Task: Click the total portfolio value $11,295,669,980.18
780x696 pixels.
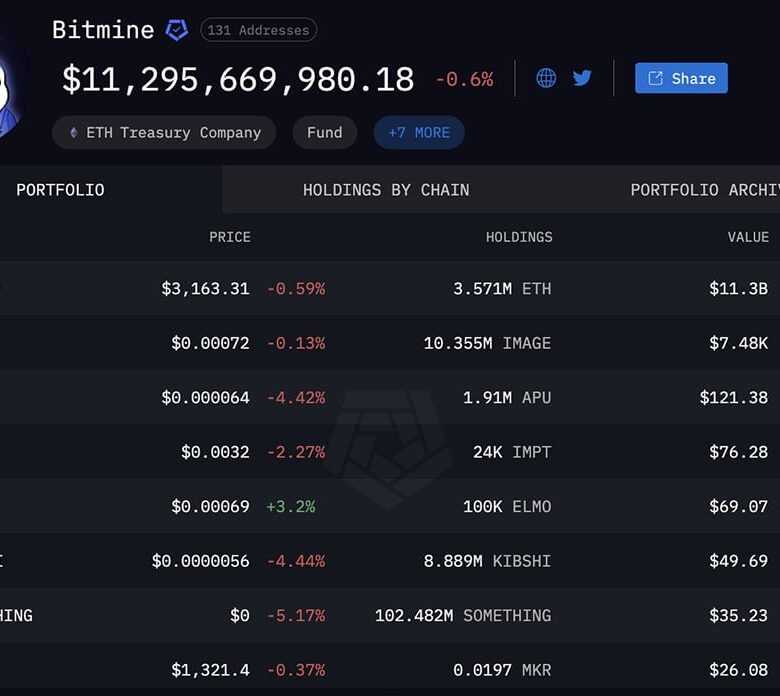Action: click(238, 79)
